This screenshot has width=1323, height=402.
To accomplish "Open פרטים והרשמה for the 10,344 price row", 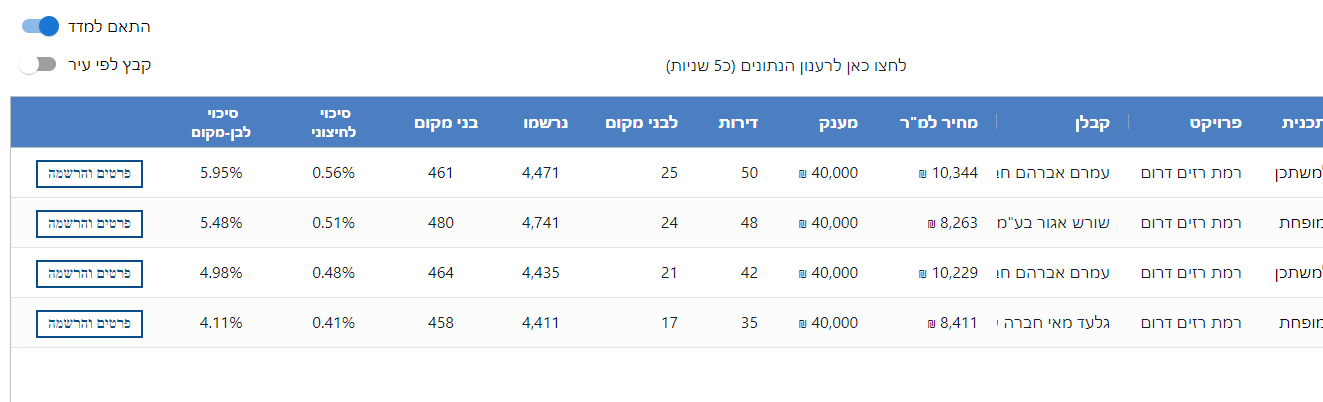I will coord(89,173).
